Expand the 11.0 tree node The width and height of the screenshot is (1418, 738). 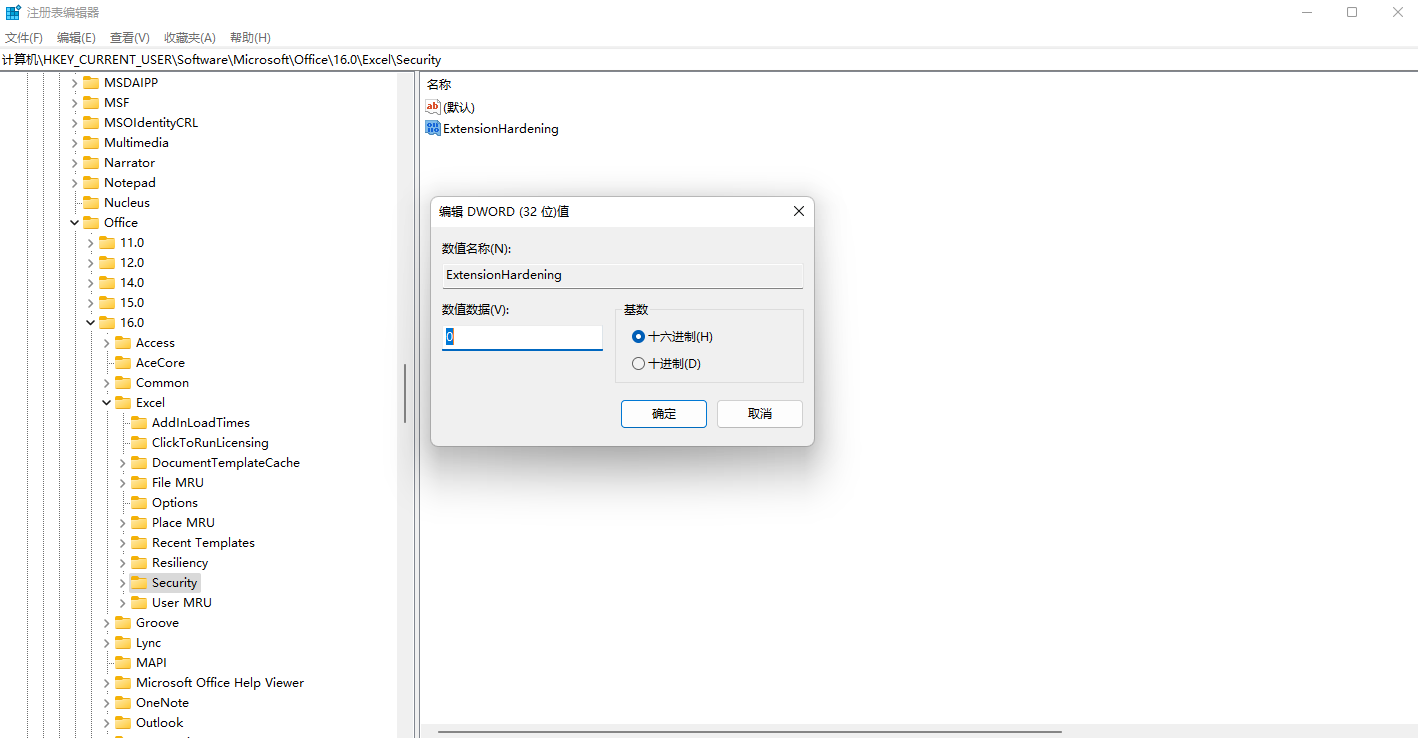pos(90,242)
